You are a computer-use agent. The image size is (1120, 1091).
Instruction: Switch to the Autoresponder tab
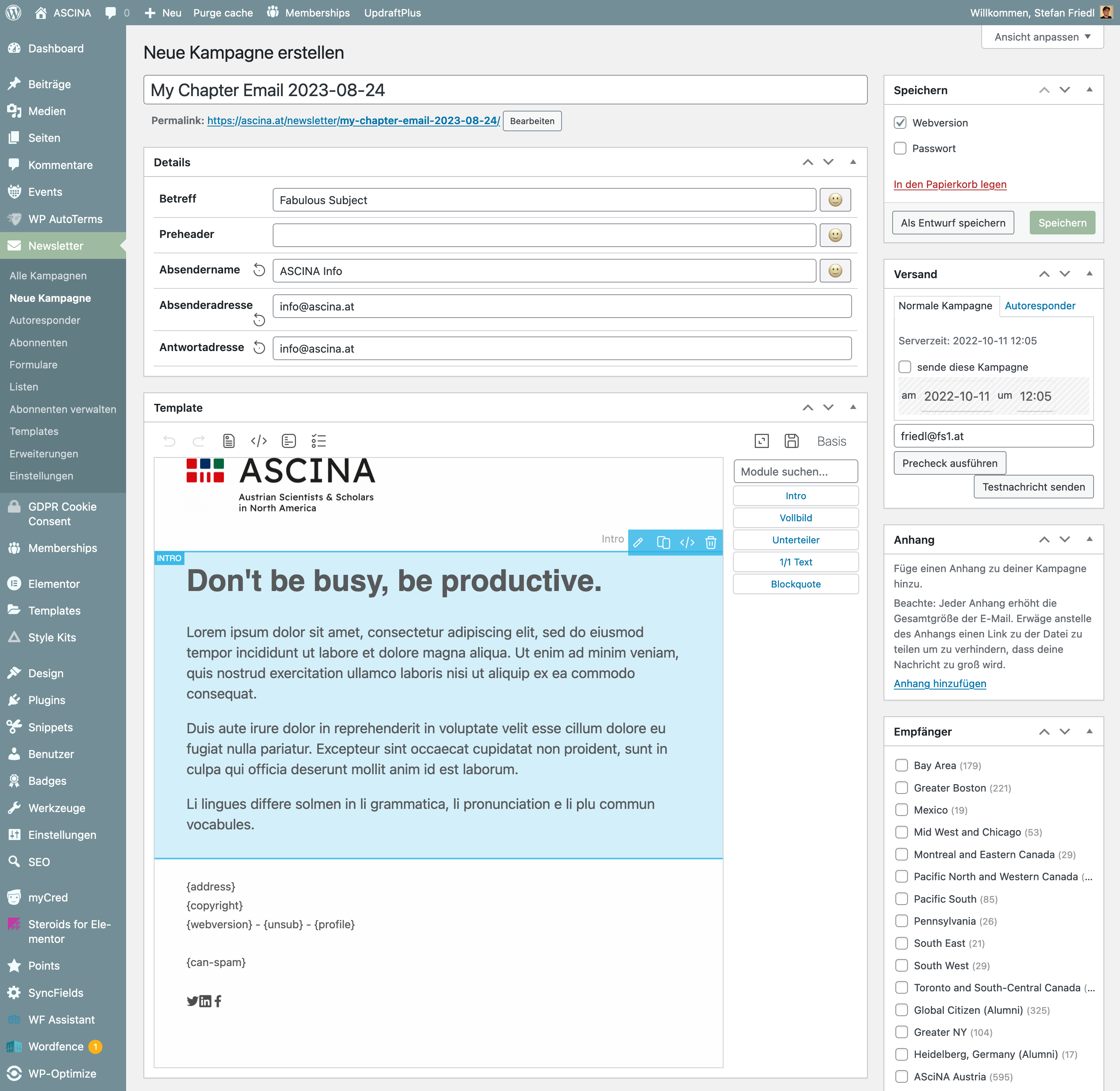pyautogui.click(x=1040, y=305)
